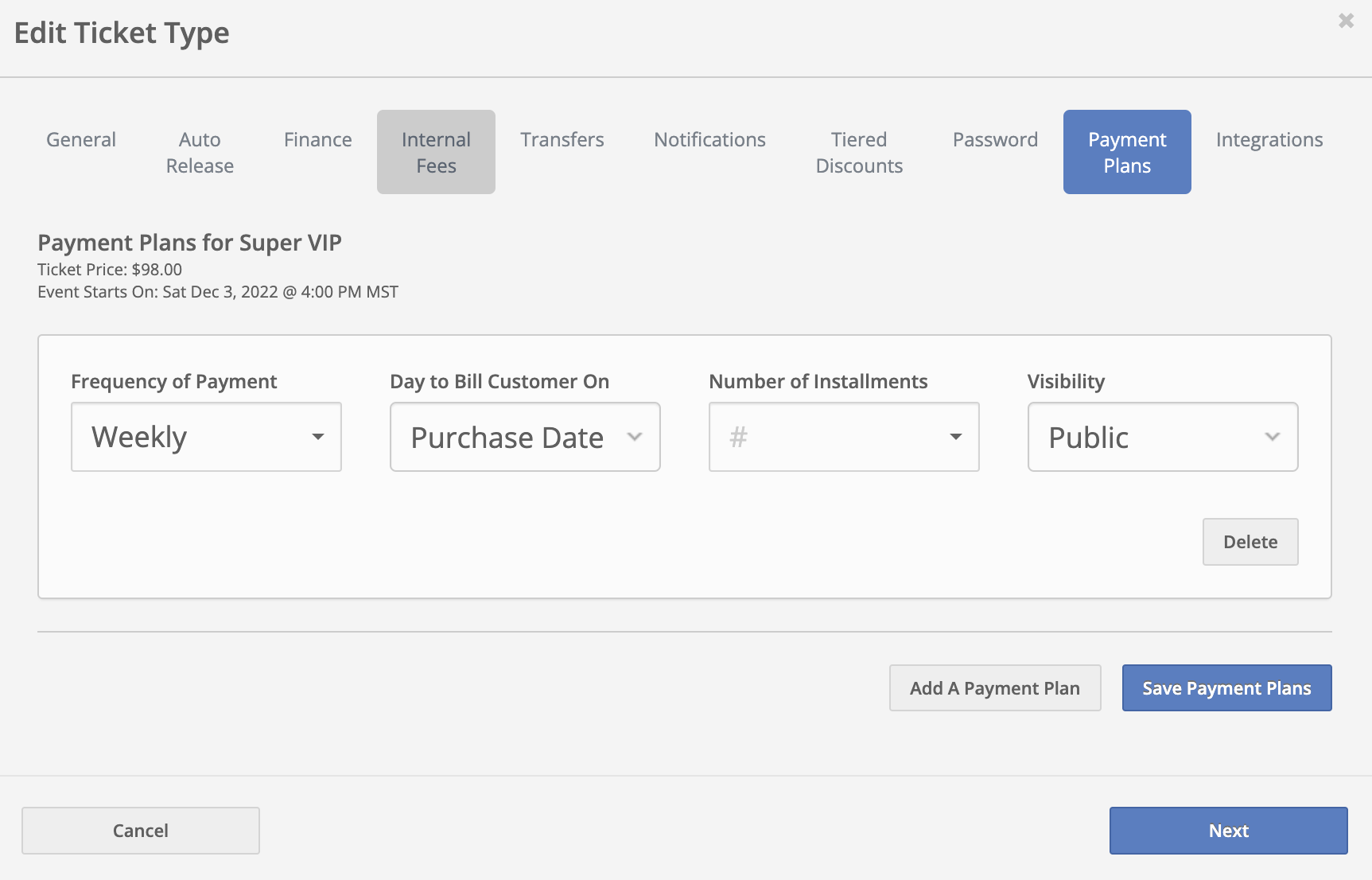The width and height of the screenshot is (1372, 880).
Task: Click the 'Number of Installments' label
Action: pos(818,381)
